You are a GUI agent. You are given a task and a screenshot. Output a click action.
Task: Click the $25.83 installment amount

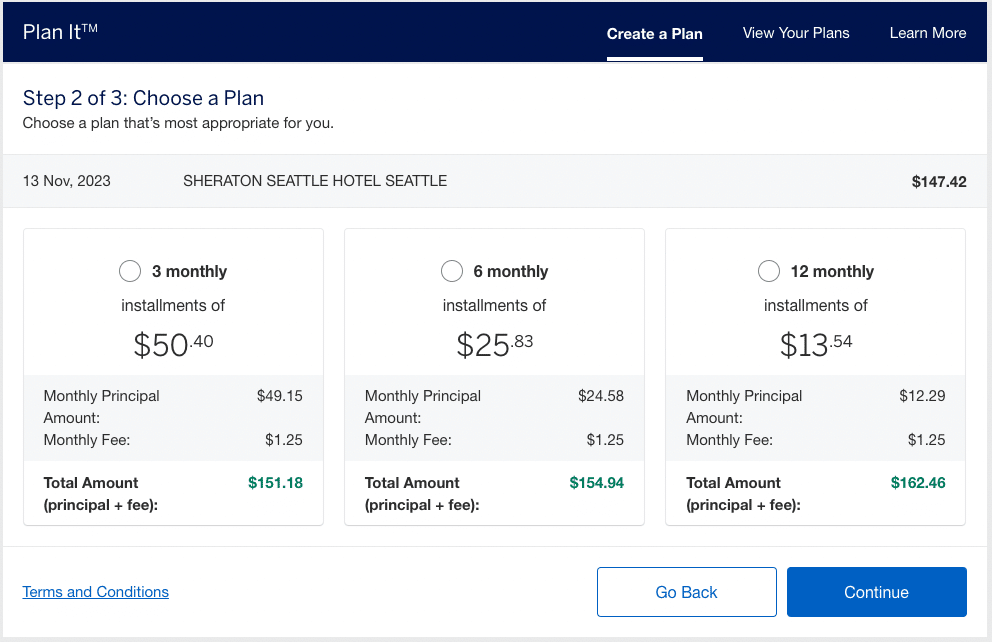[x=495, y=344]
